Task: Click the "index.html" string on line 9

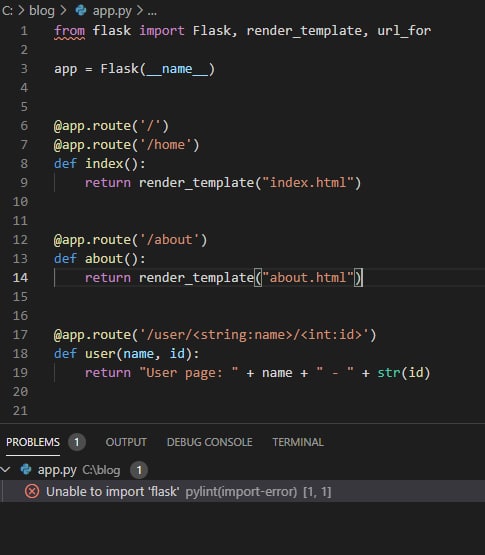Action: coord(308,183)
